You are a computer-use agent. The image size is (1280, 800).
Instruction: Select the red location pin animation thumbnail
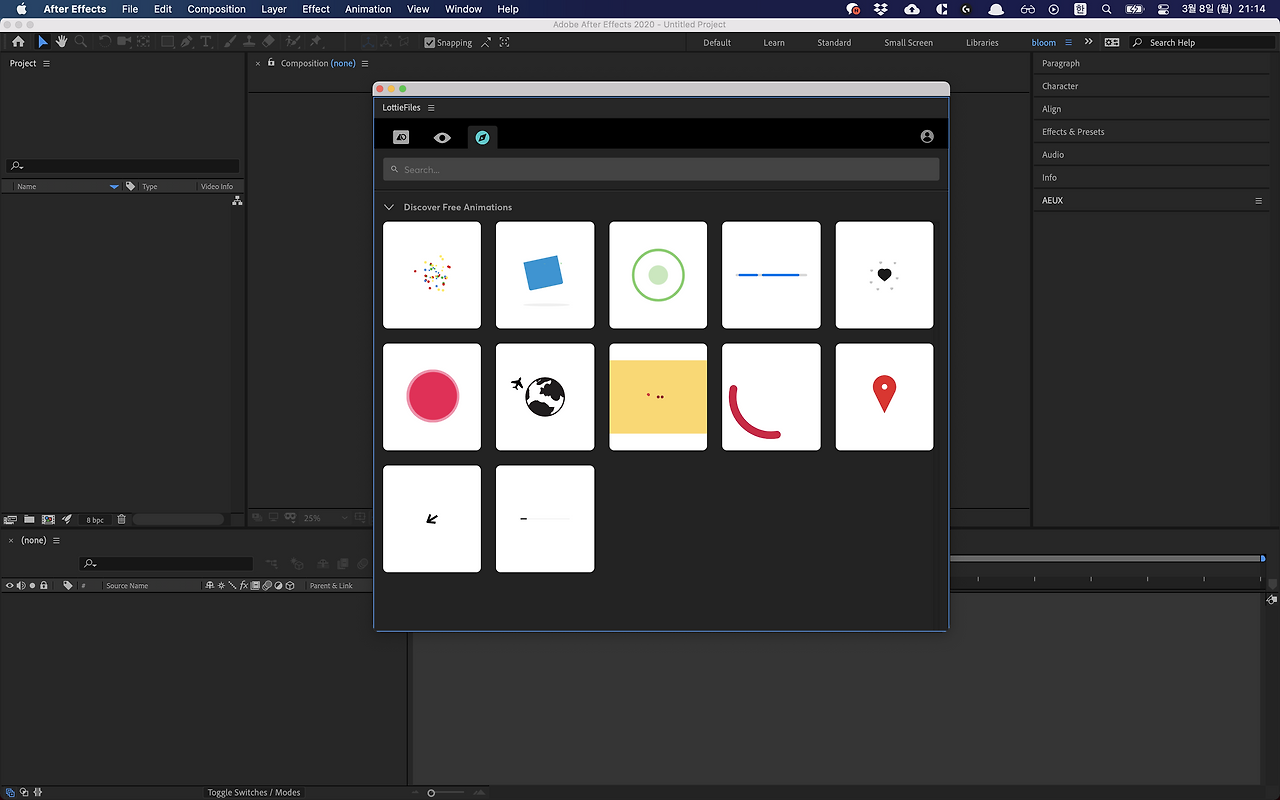pyautogui.click(x=884, y=397)
